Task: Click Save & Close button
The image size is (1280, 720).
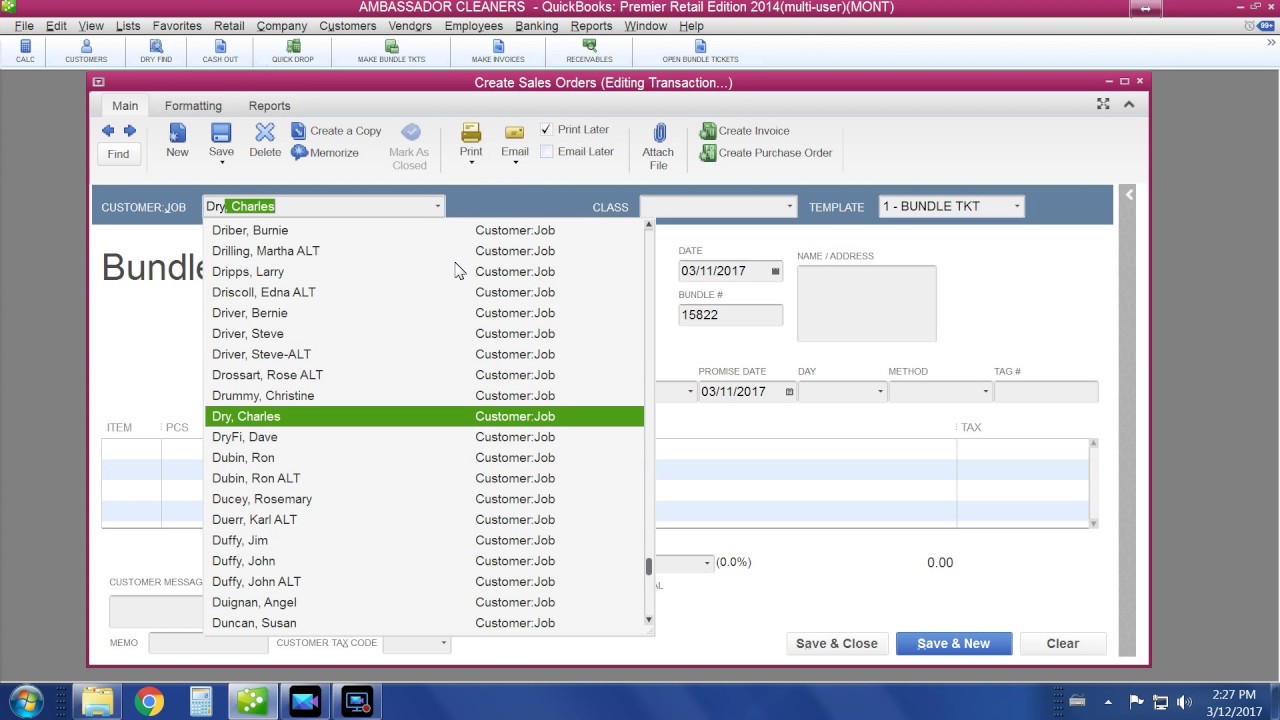Action: click(x=837, y=644)
